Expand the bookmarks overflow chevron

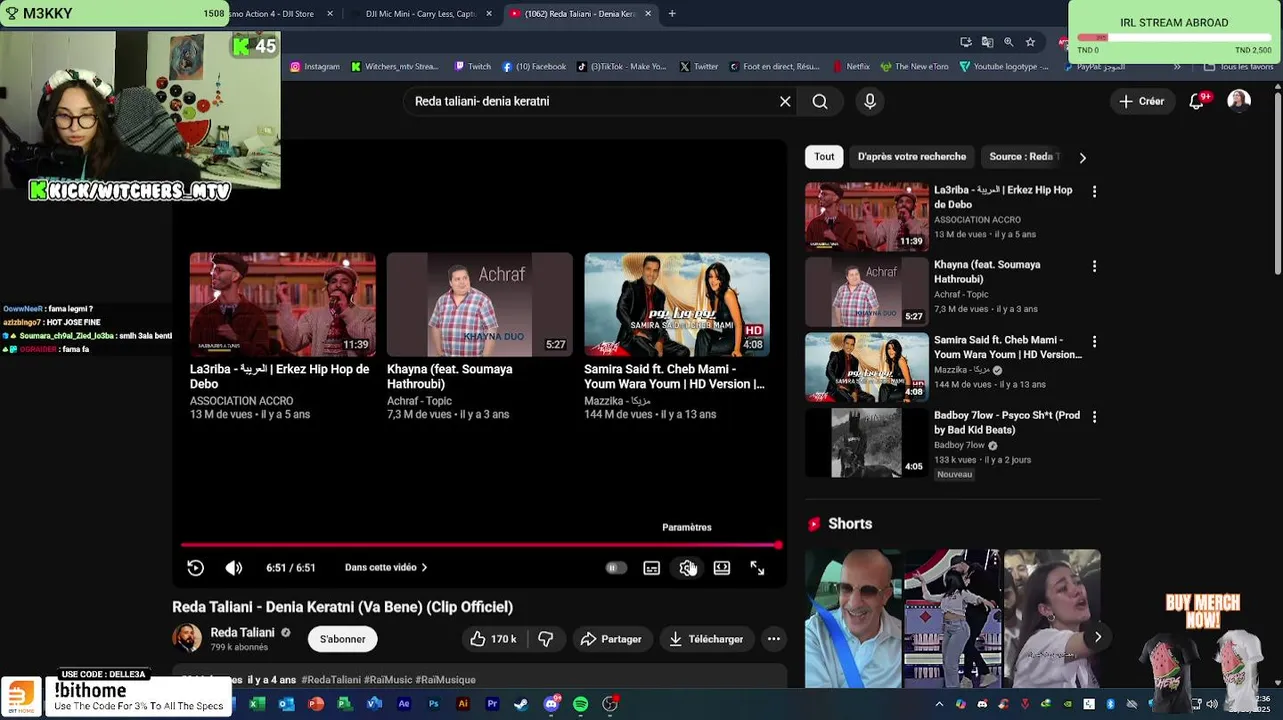1177,67
